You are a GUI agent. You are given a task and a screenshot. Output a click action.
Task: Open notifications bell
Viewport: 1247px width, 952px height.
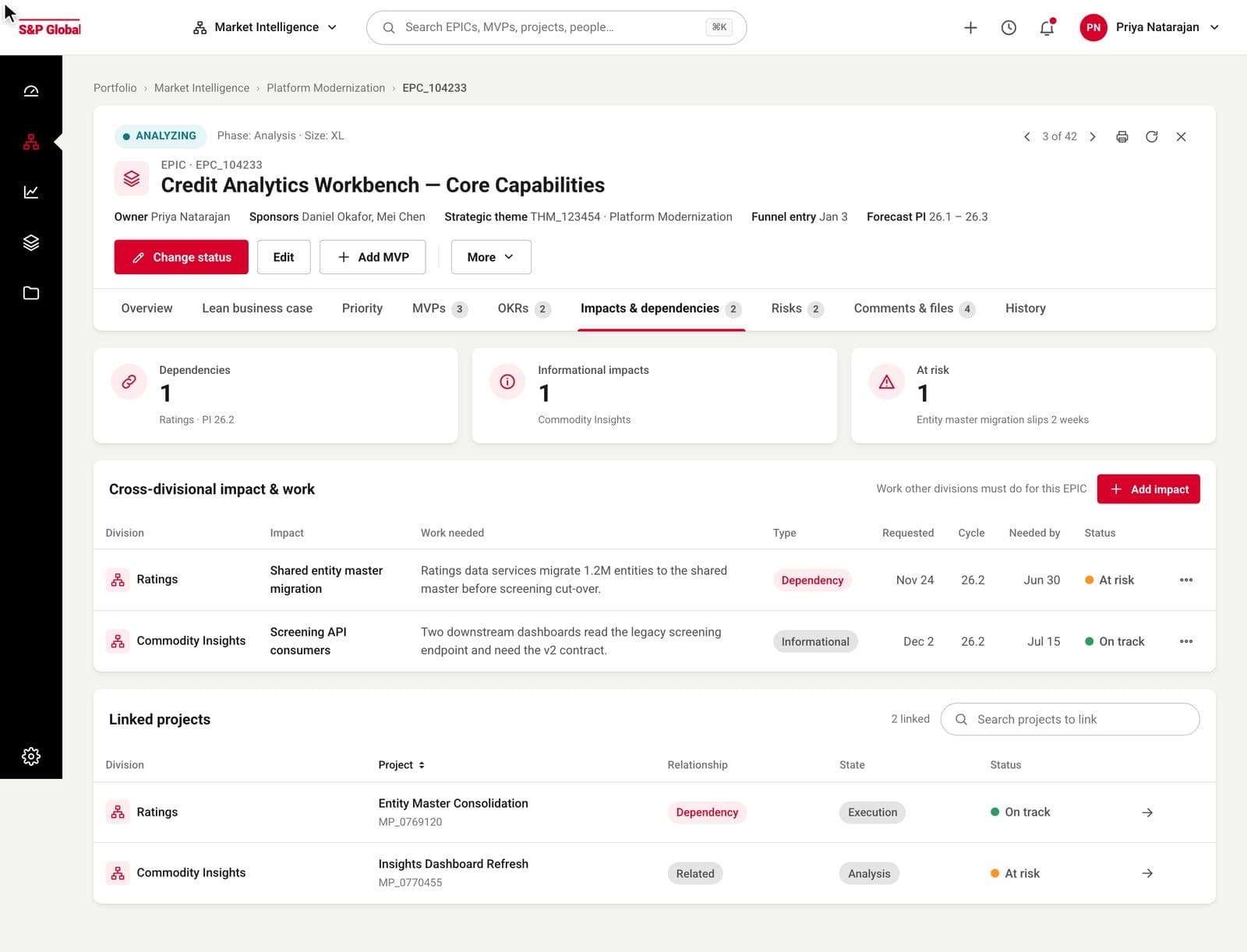(1047, 27)
